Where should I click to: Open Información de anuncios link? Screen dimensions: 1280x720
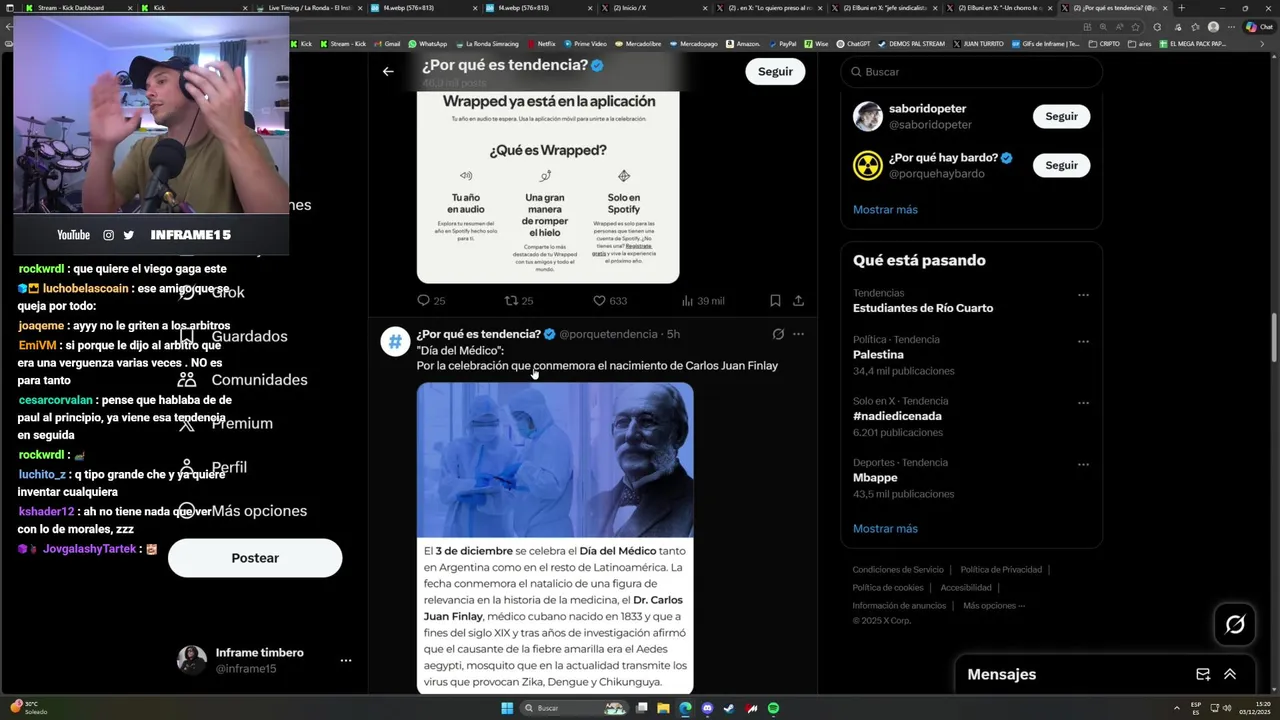[x=899, y=605]
